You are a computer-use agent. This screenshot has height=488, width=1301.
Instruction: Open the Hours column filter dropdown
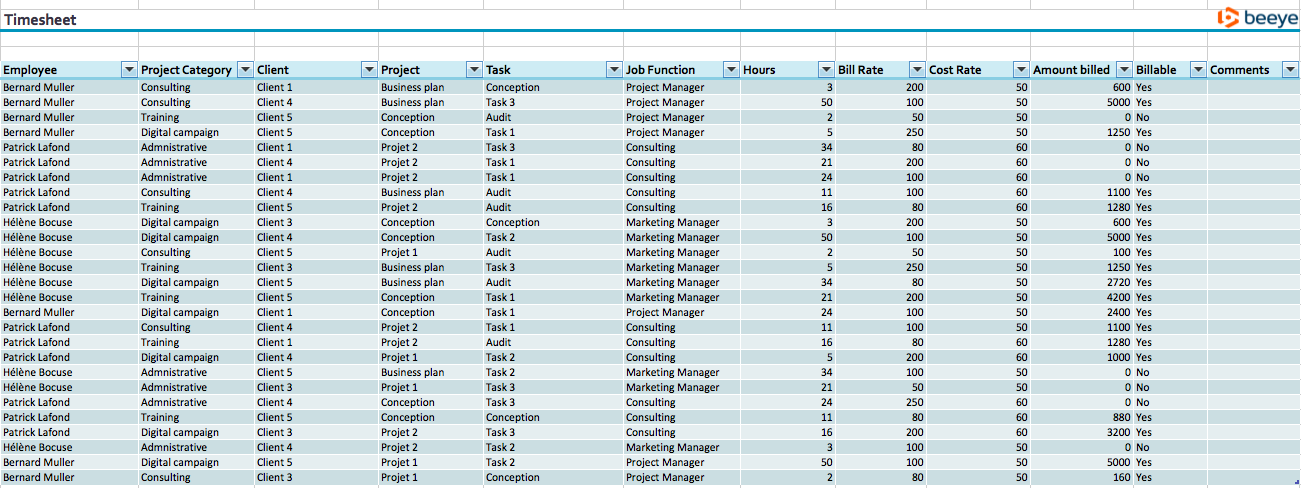[825, 70]
